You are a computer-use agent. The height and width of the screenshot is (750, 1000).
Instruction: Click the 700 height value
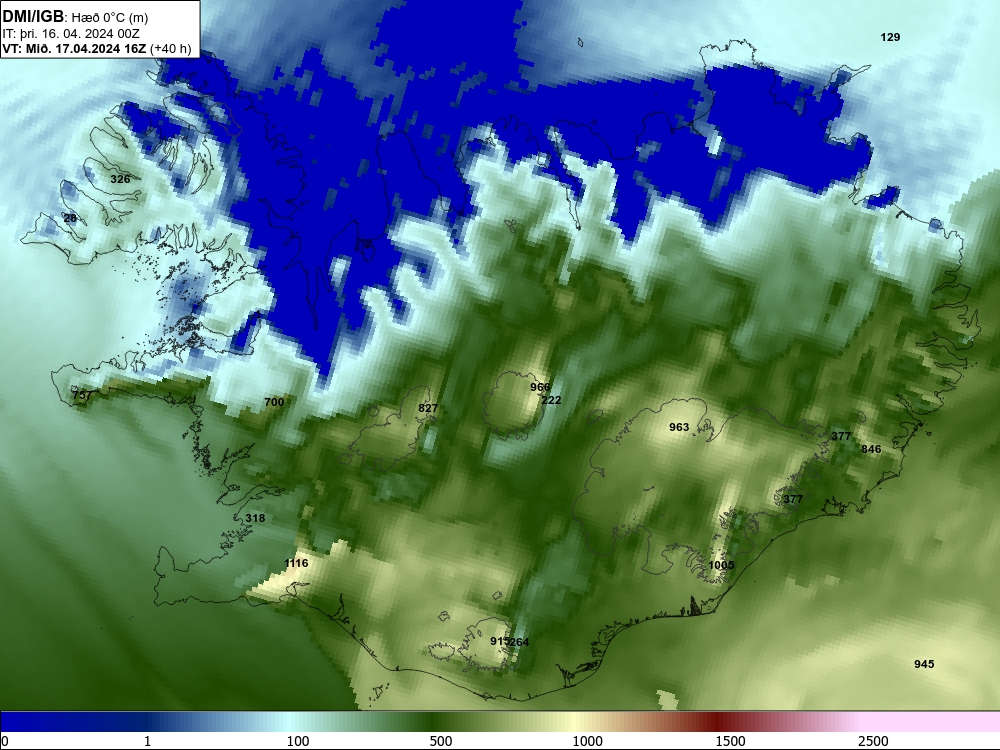click(274, 402)
